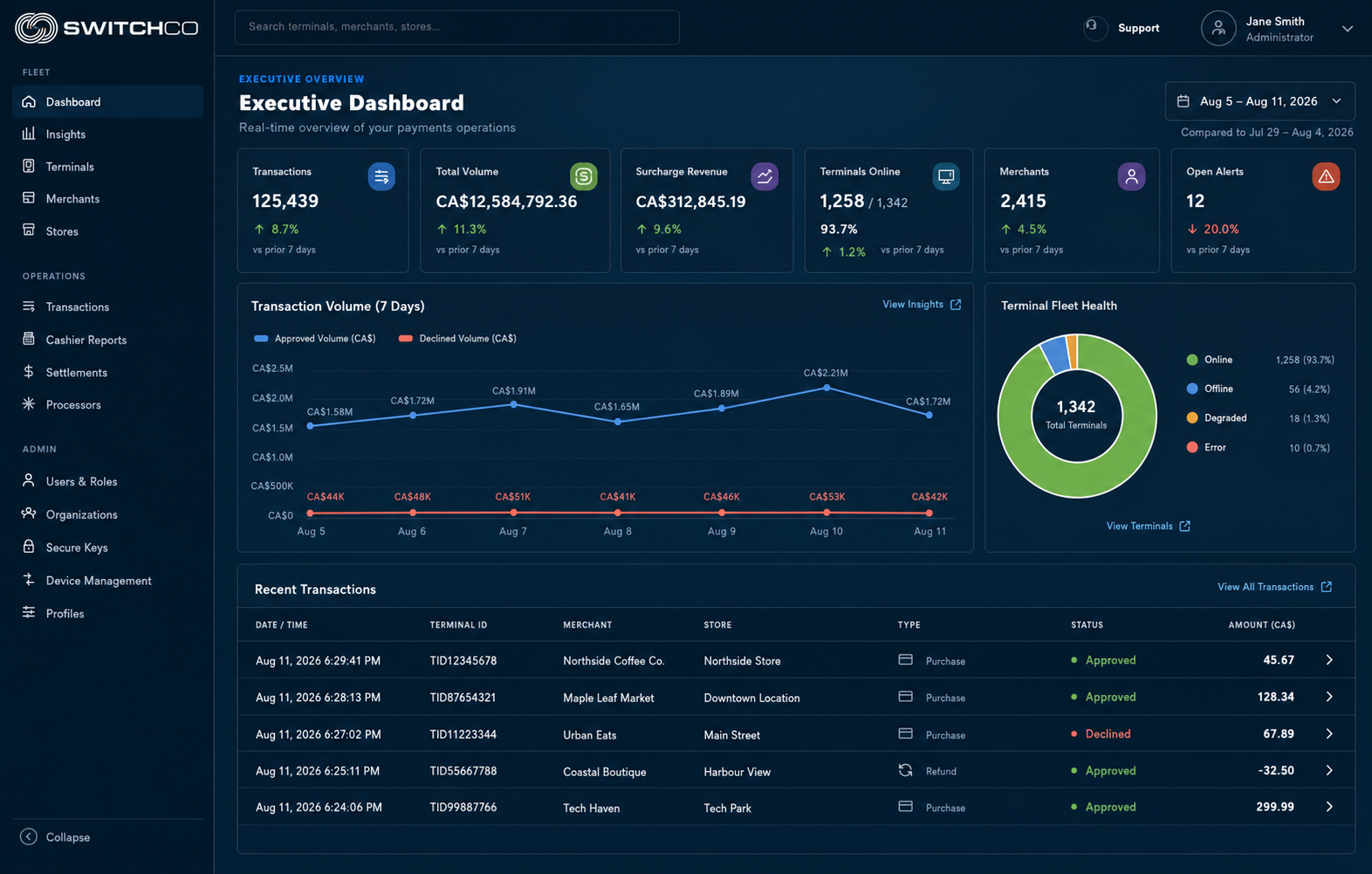Screen dimensions: 1372x874
Task: Click the Approved Volume blue legend swatch
Action: click(260, 338)
